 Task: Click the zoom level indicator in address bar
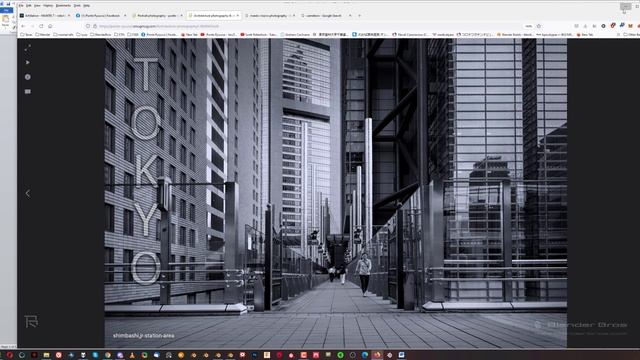[529, 26]
